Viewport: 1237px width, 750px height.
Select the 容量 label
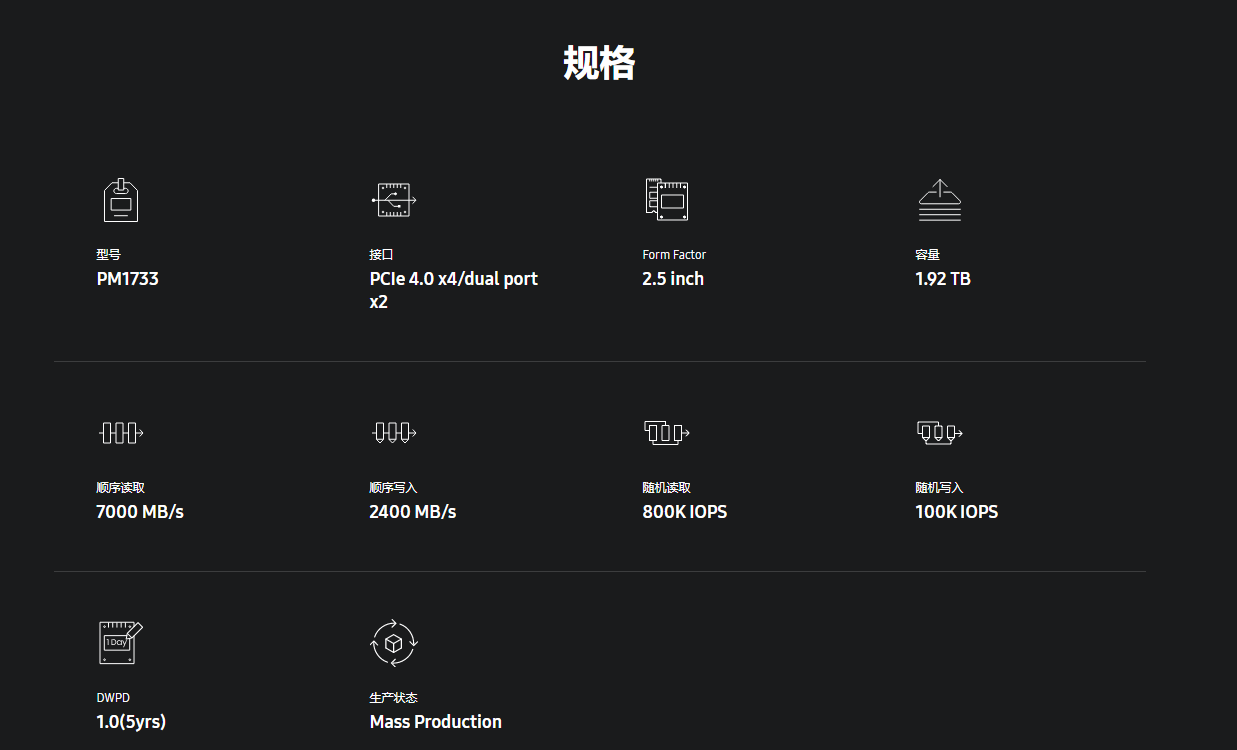[928, 255]
